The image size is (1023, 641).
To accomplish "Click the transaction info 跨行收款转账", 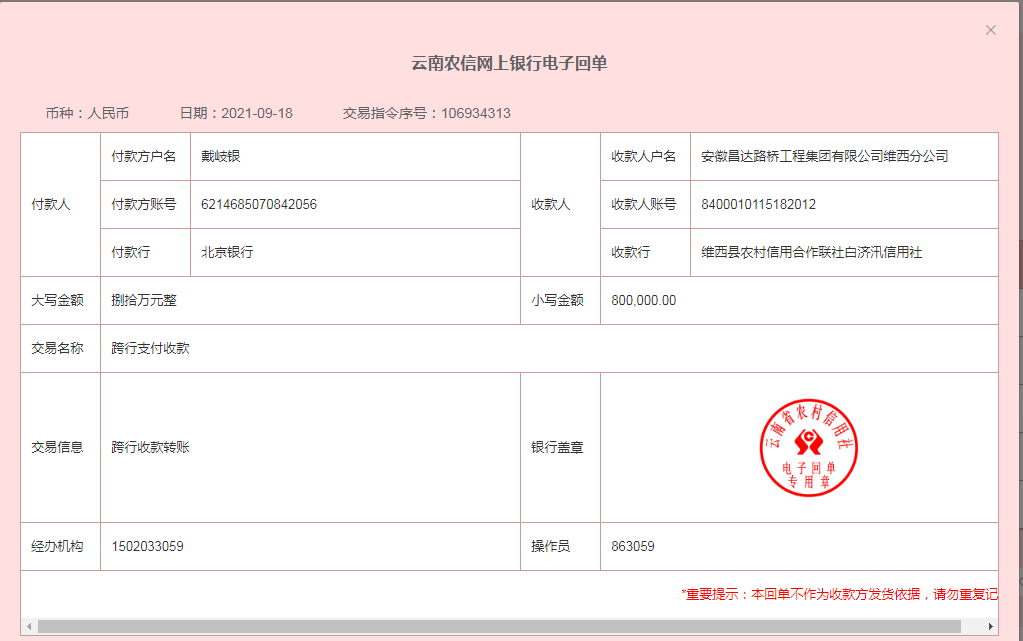I will pos(150,448).
